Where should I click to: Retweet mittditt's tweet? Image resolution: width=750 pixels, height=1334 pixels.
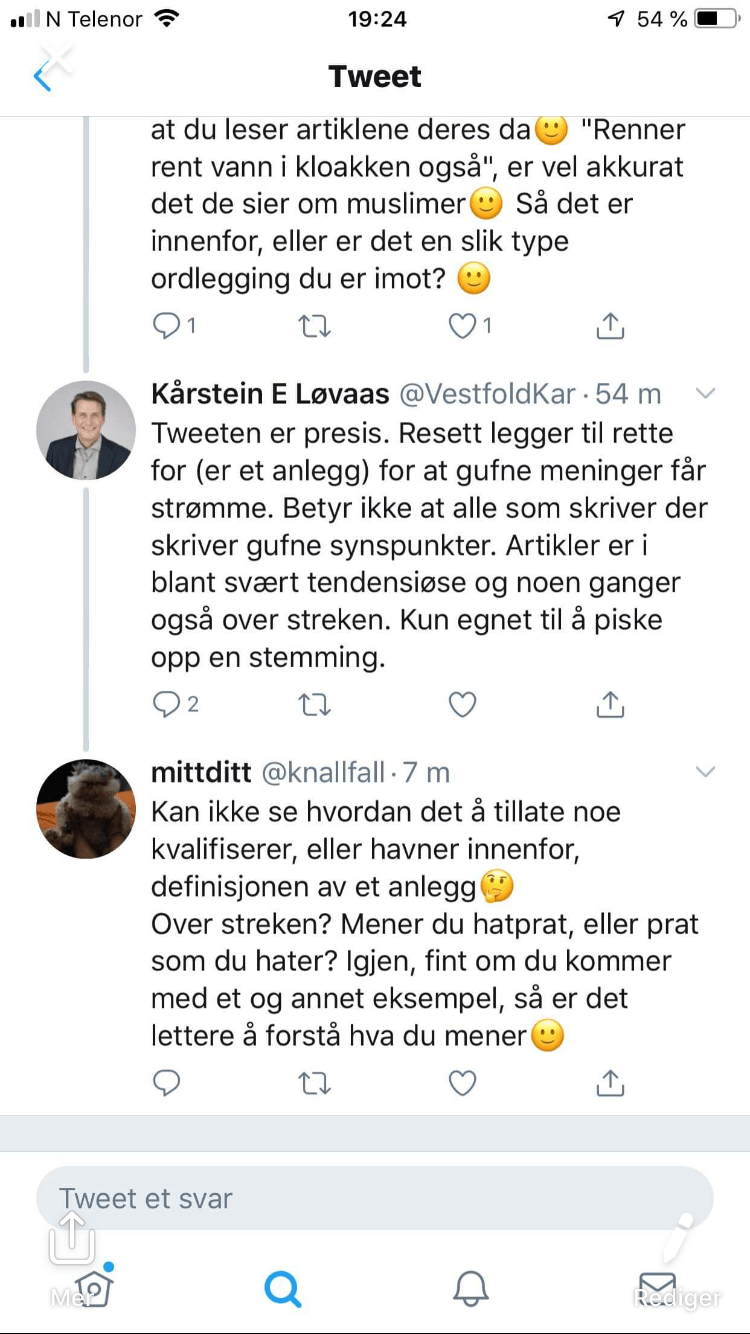click(x=315, y=1083)
